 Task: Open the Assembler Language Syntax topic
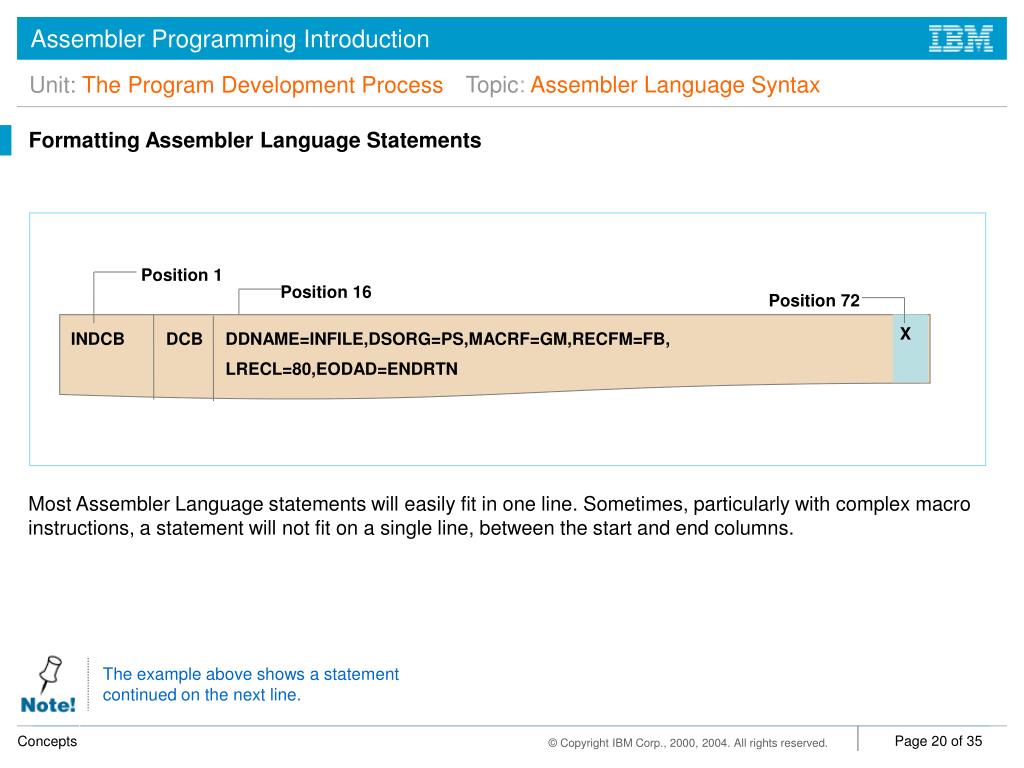pyautogui.click(x=675, y=85)
